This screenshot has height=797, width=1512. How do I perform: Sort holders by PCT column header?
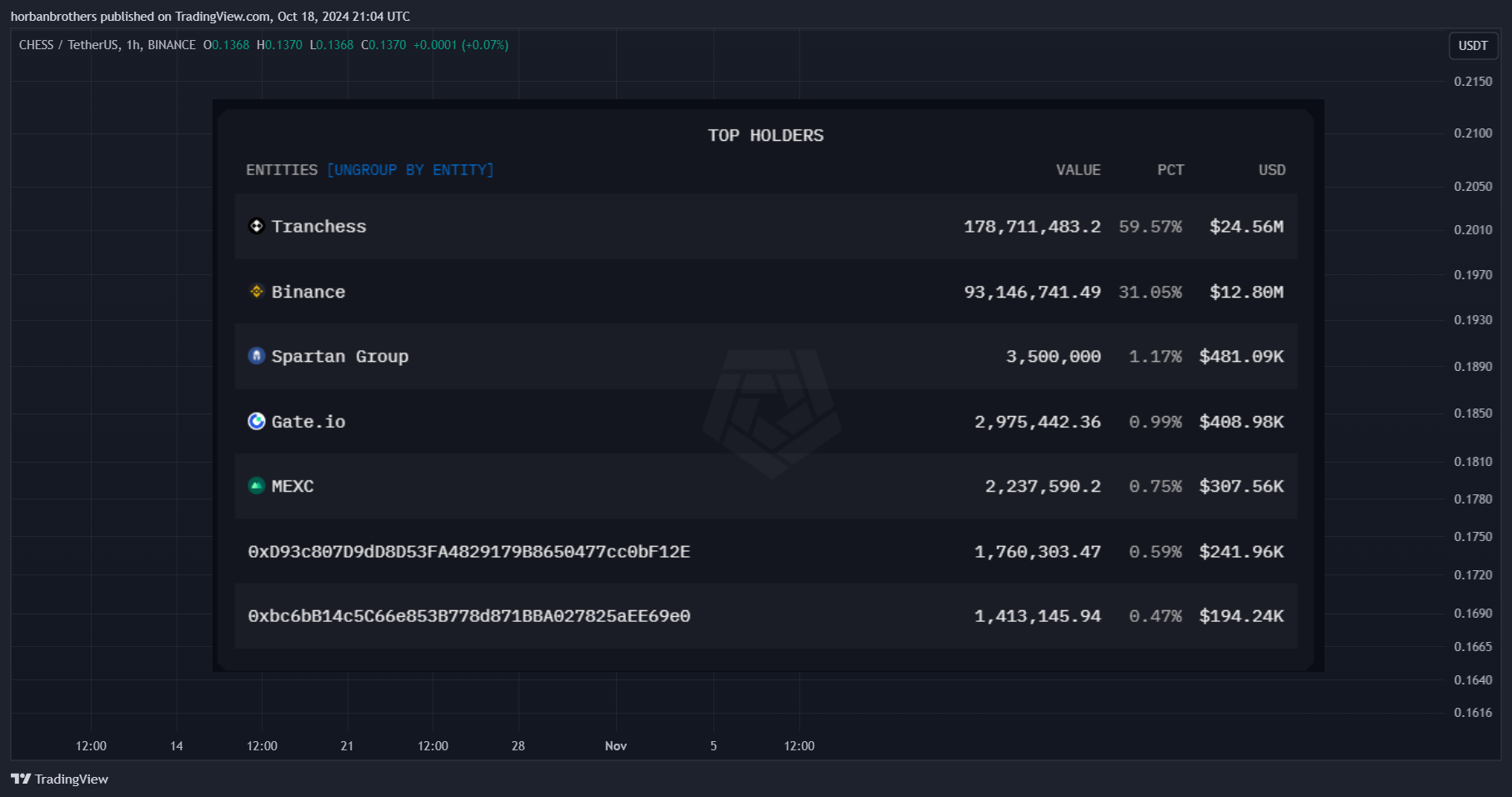(x=1170, y=170)
